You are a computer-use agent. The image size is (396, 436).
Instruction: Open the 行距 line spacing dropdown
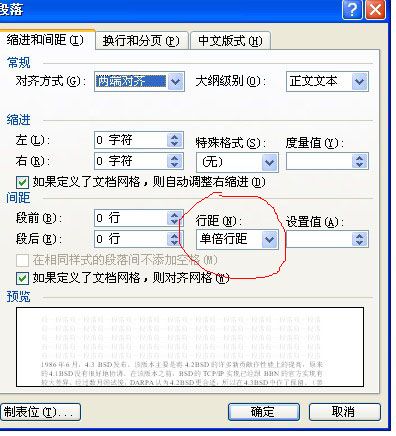coord(270,239)
